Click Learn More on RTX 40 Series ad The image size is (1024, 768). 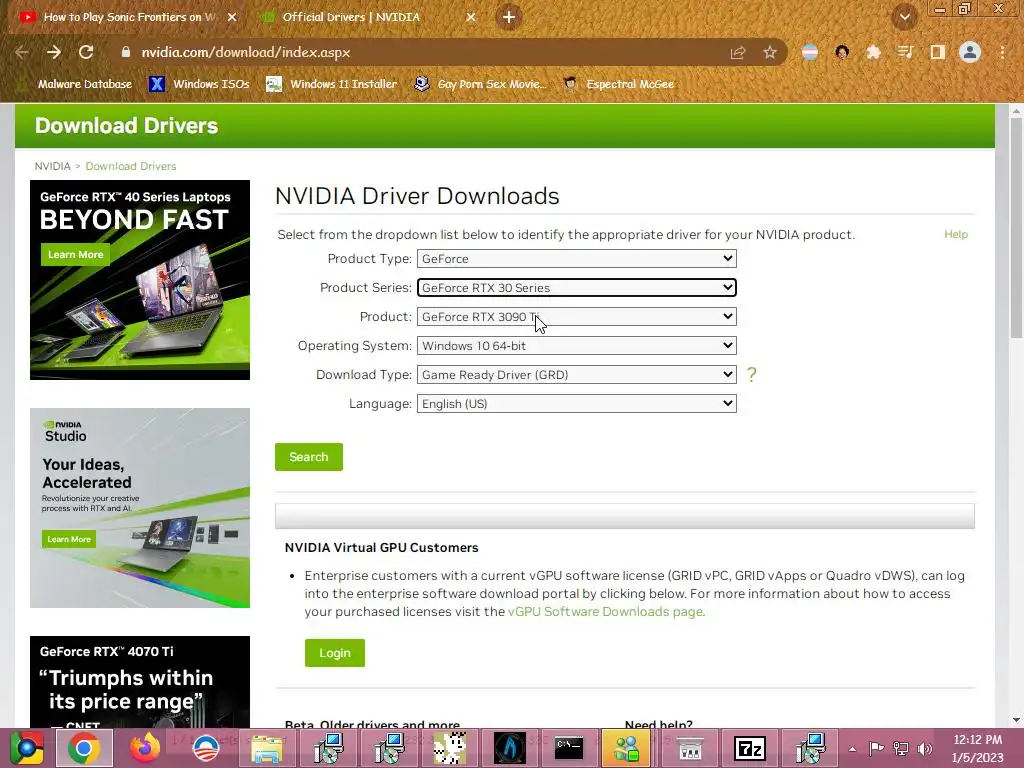pos(76,255)
